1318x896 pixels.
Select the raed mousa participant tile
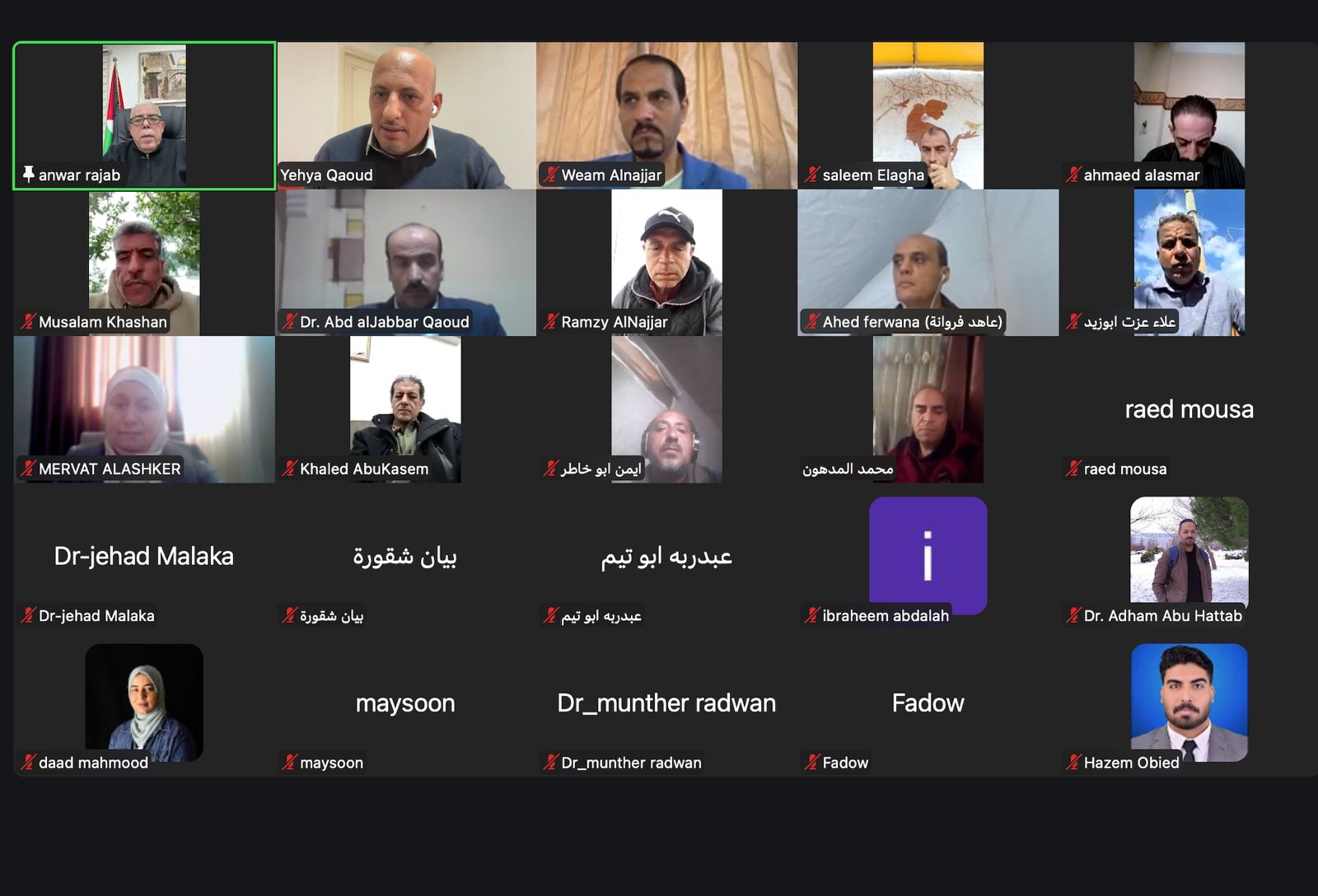coord(1189,409)
